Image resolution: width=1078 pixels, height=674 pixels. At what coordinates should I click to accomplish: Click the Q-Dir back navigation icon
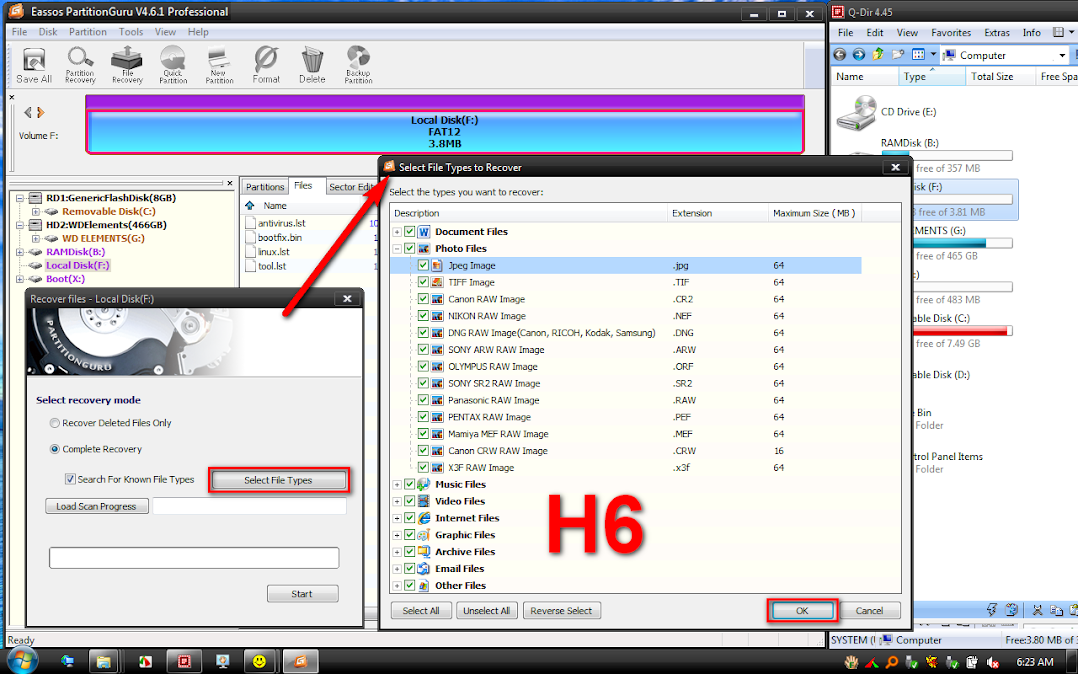pyautogui.click(x=839, y=54)
